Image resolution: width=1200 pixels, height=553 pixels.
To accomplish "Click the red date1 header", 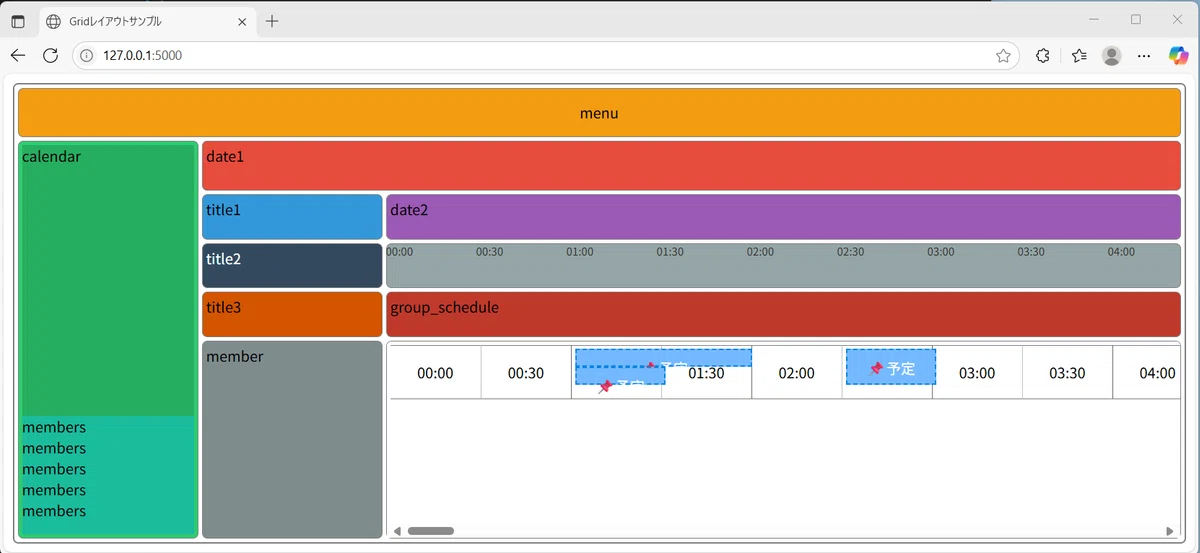I will tap(691, 166).
